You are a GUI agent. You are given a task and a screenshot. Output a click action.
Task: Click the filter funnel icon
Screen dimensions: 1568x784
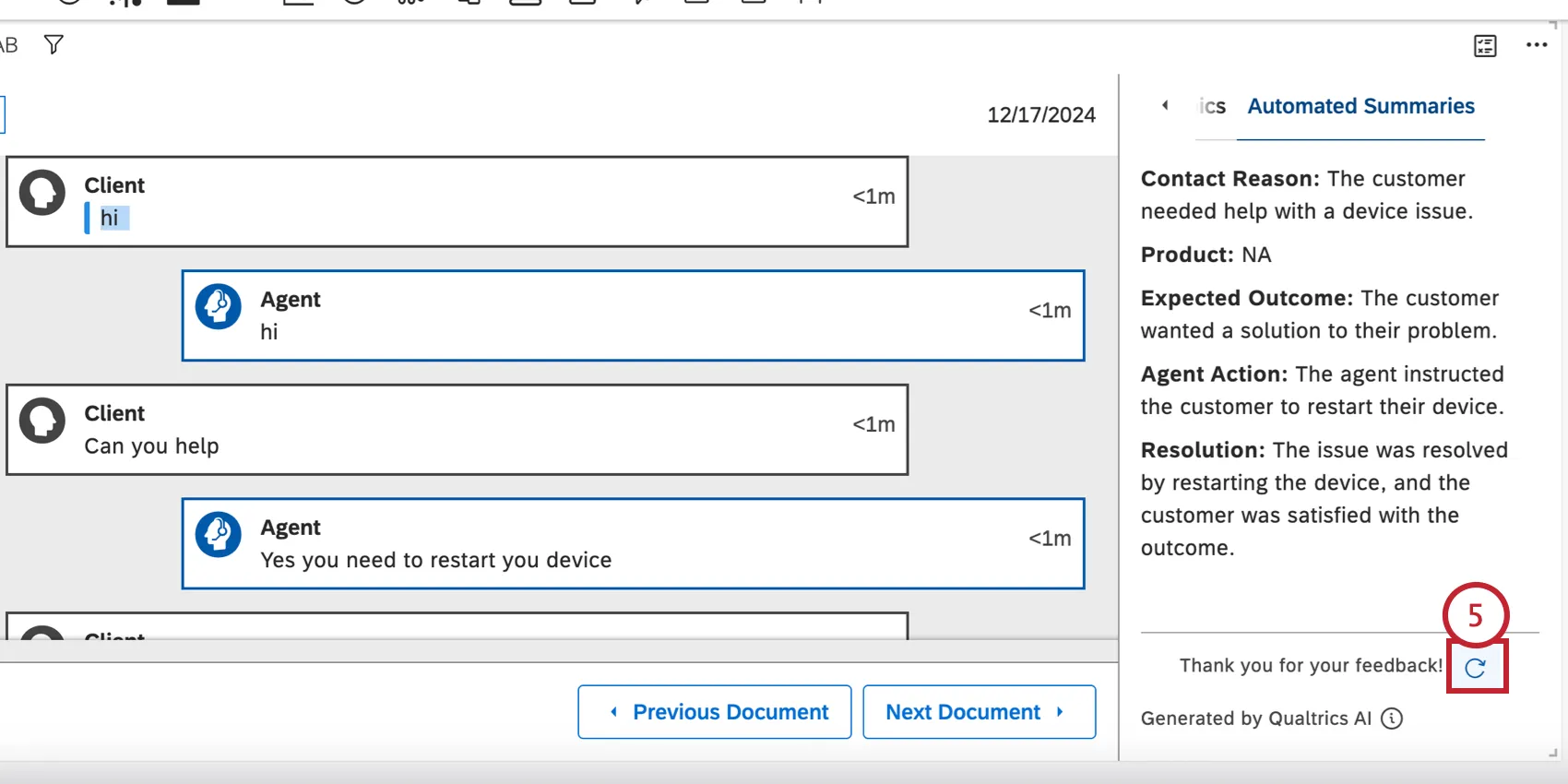click(x=53, y=44)
